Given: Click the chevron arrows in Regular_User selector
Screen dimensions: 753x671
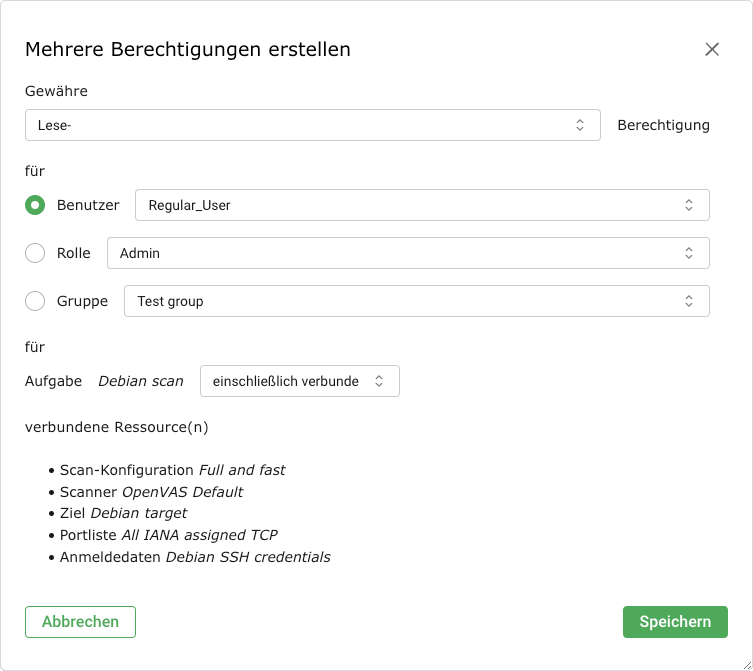Looking at the screenshot, I should tap(689, 205).
